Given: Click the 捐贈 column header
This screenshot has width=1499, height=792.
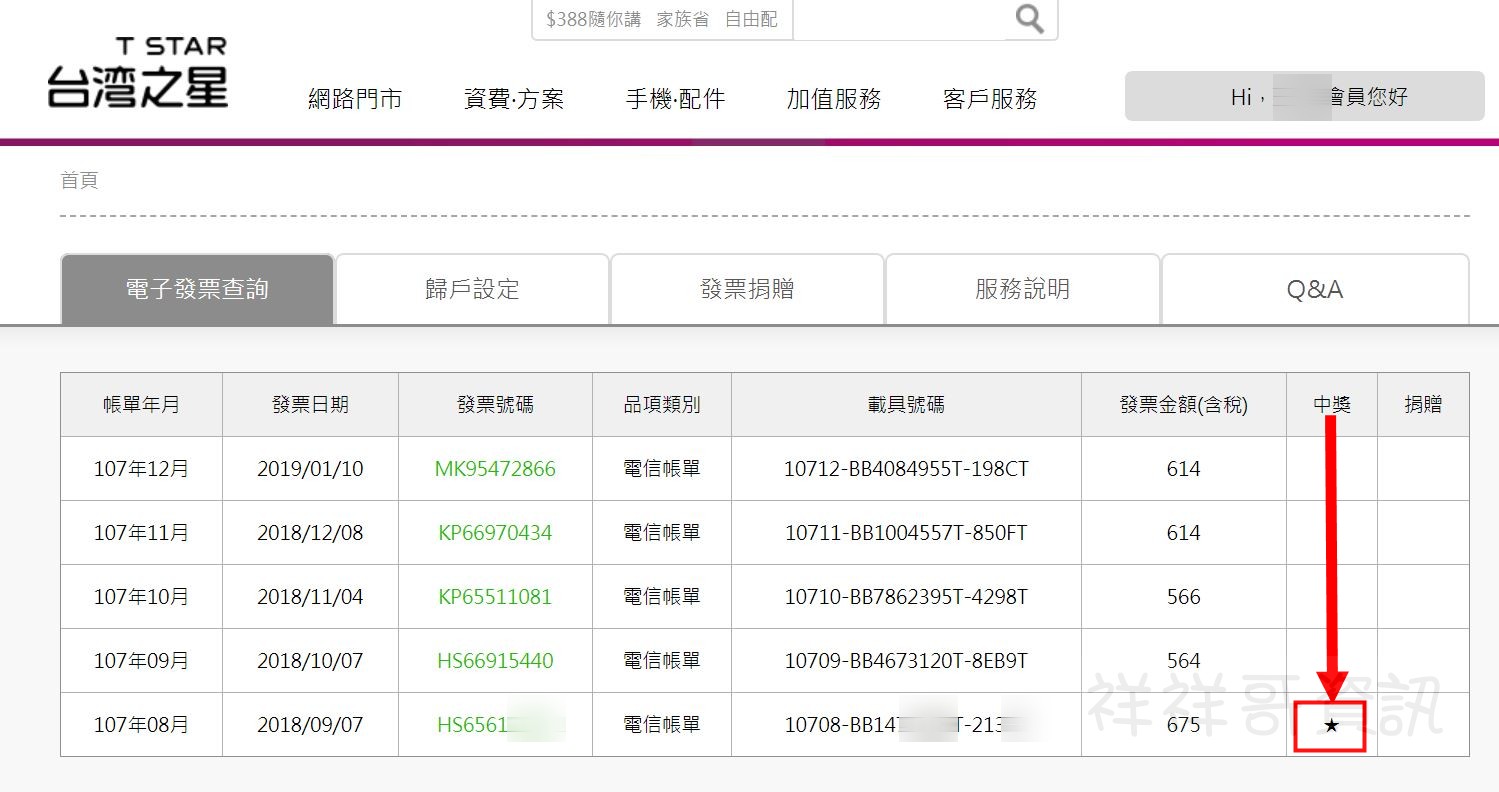Looking at the screenshot, I should tap(1423, 405).
